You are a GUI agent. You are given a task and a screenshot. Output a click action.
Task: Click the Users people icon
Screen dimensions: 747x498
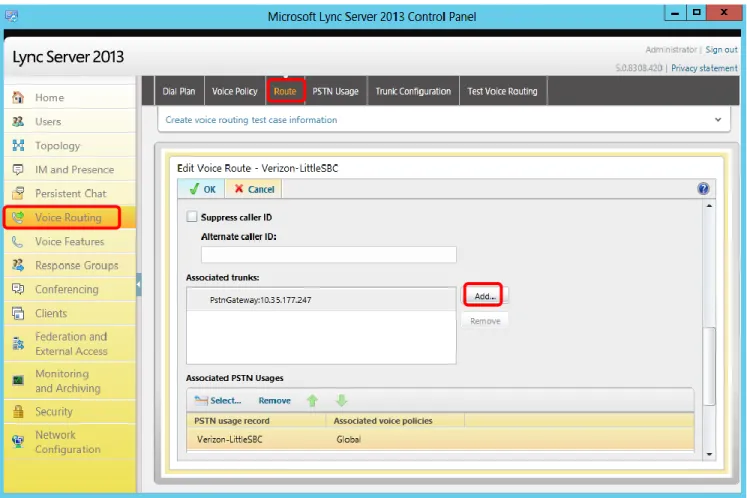pyautogui.click(x=18, y=122)
